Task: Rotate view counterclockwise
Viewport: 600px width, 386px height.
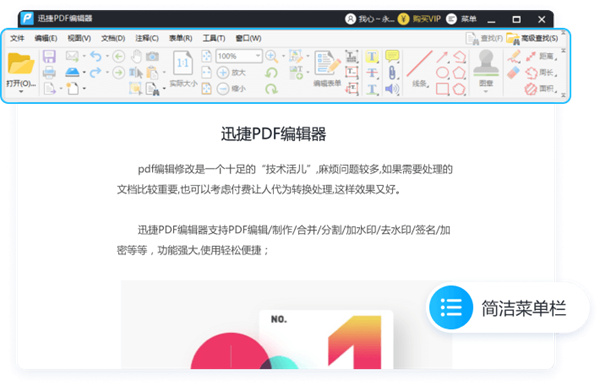Action: (271, 72)
